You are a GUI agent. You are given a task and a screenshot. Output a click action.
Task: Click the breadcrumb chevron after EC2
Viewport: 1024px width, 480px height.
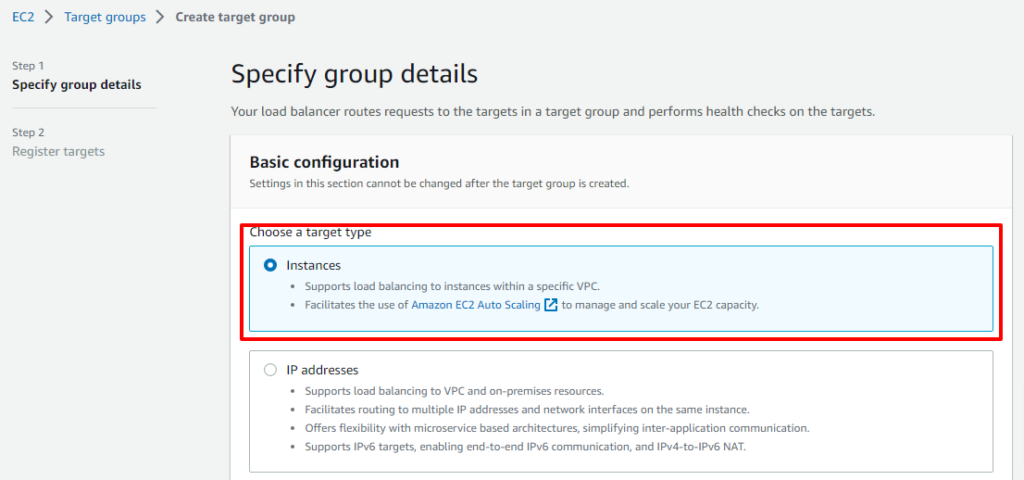tap(49, 17)
